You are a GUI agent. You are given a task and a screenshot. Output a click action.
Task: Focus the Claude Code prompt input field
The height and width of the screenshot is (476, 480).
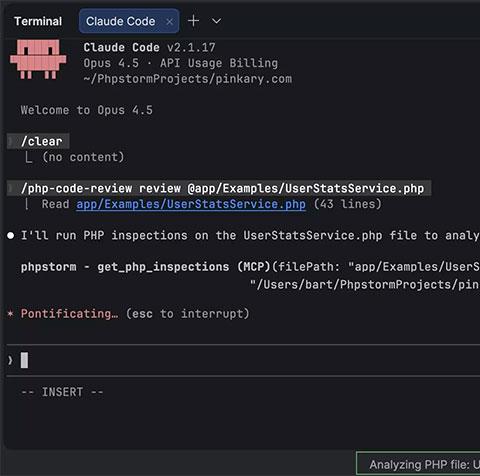243,360
